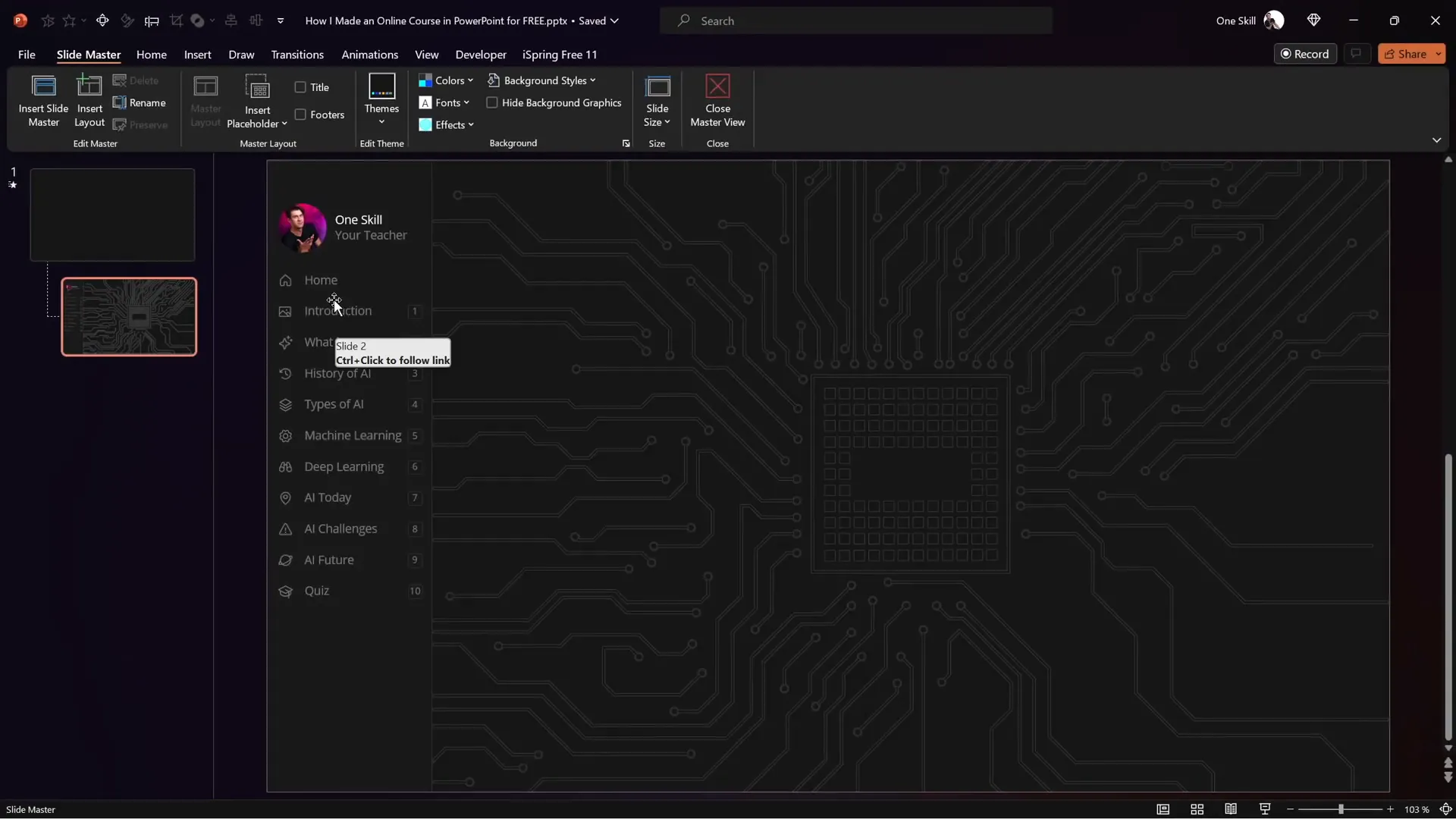The height and width of the screenshot is (819, 1456).
Task: Expand the Colors dropdown
Action: [x=446, y=80]
